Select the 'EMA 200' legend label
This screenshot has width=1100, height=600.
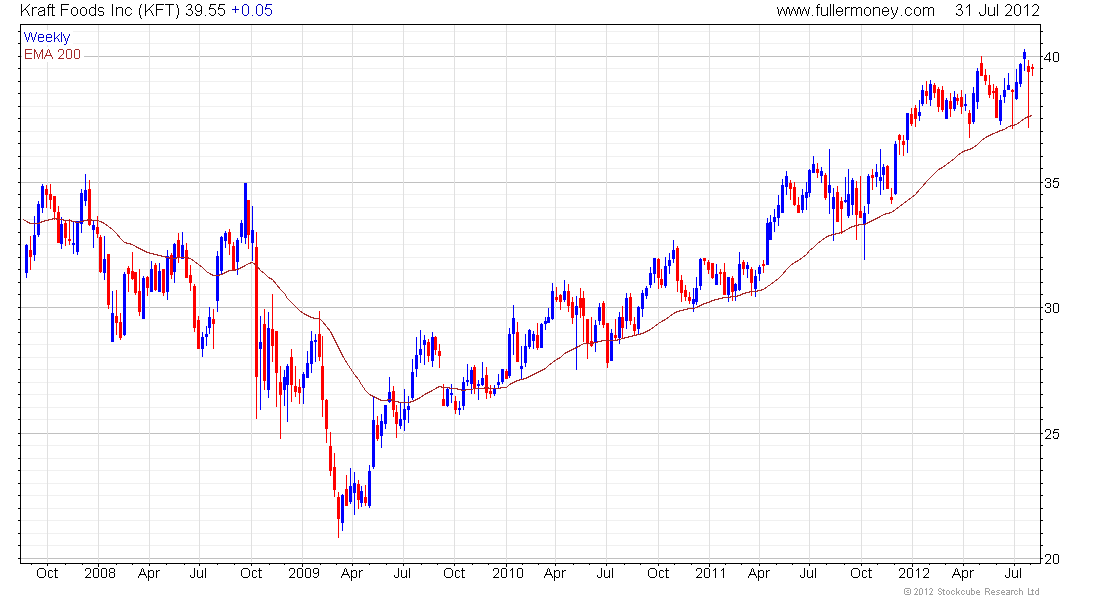click(53, 54)
